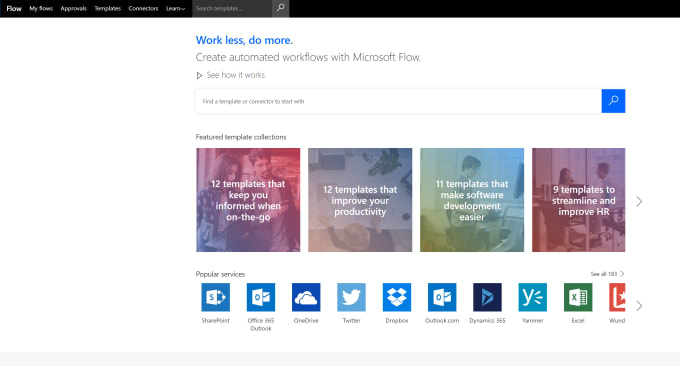Open My flows in navigation
The width and height of the screenshot is (680, 366).
pos(41,8)
